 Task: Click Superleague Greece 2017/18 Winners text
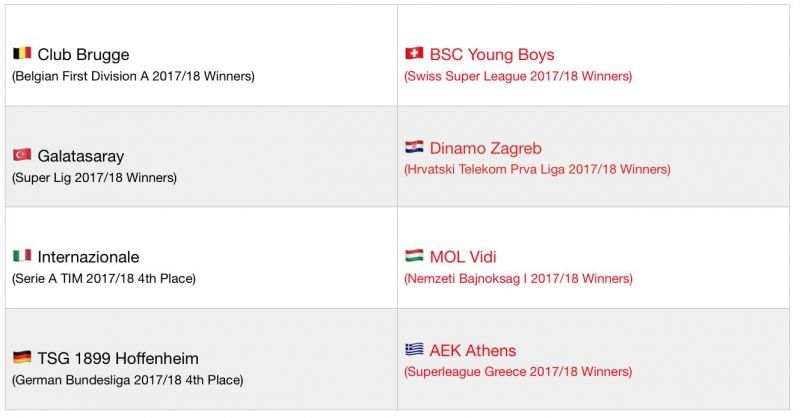518,372
